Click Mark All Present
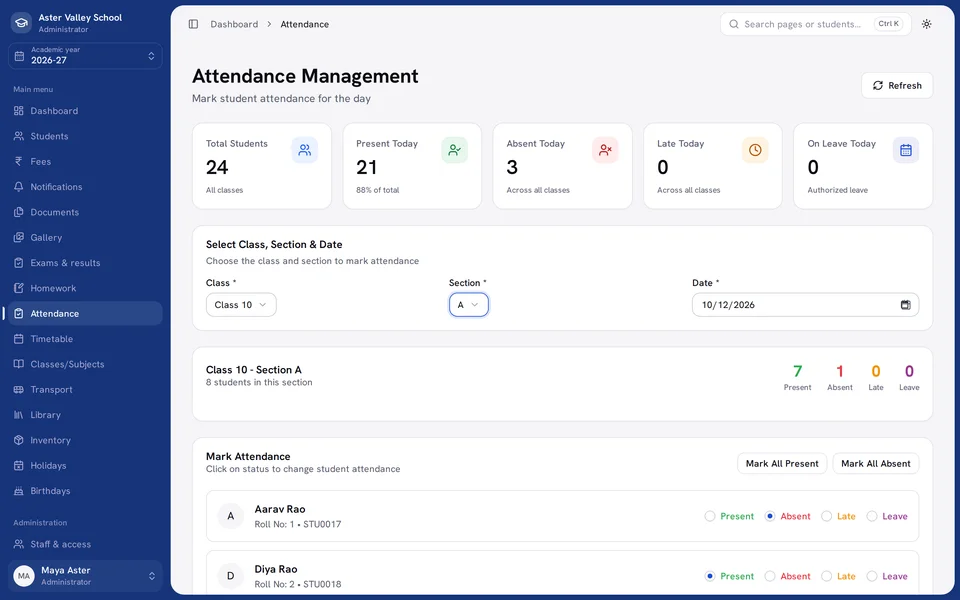This screenshot has height=600, width=960. (x=782, y=463)
